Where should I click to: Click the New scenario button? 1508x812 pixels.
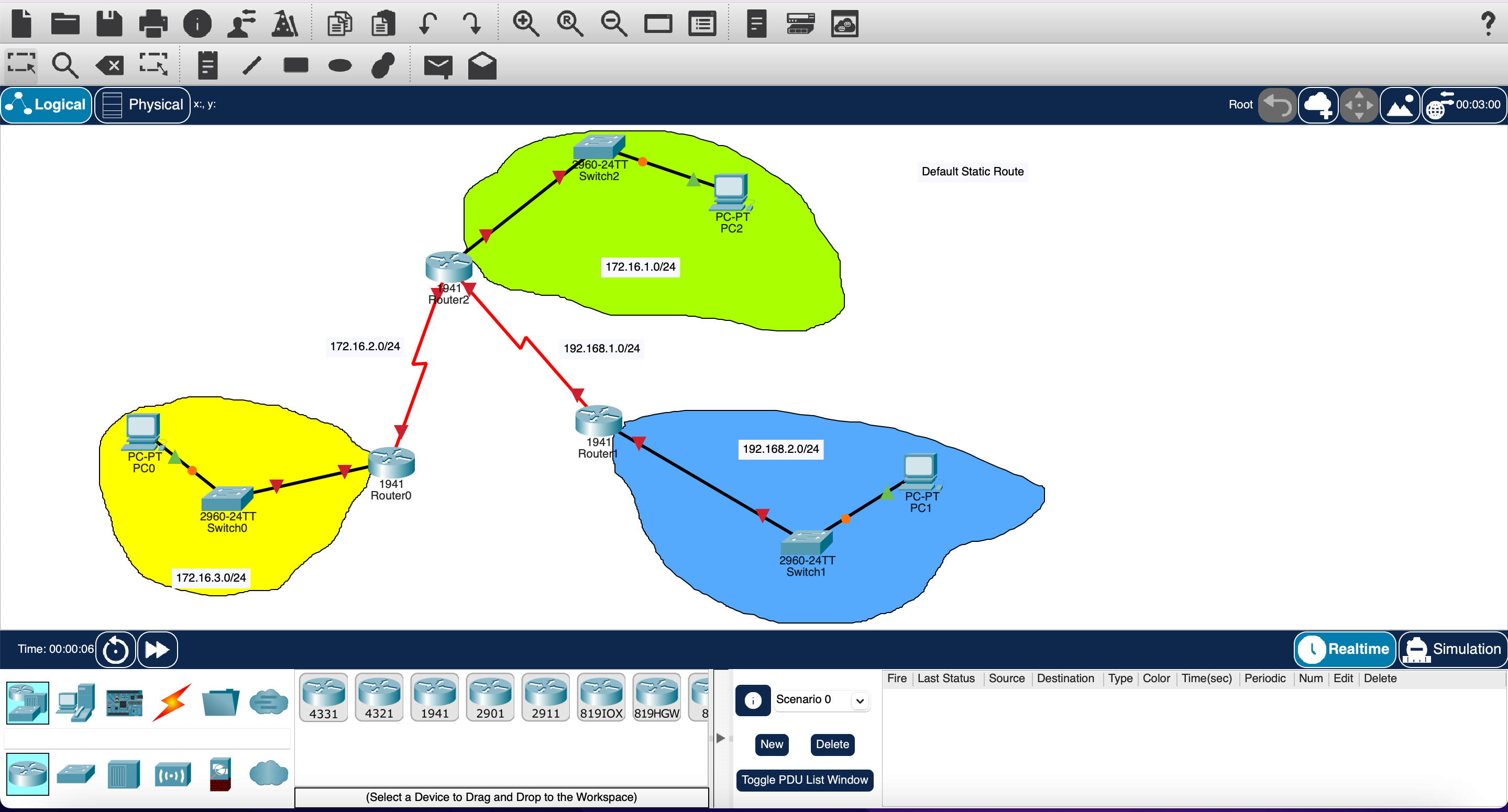[x=771, y=744]
